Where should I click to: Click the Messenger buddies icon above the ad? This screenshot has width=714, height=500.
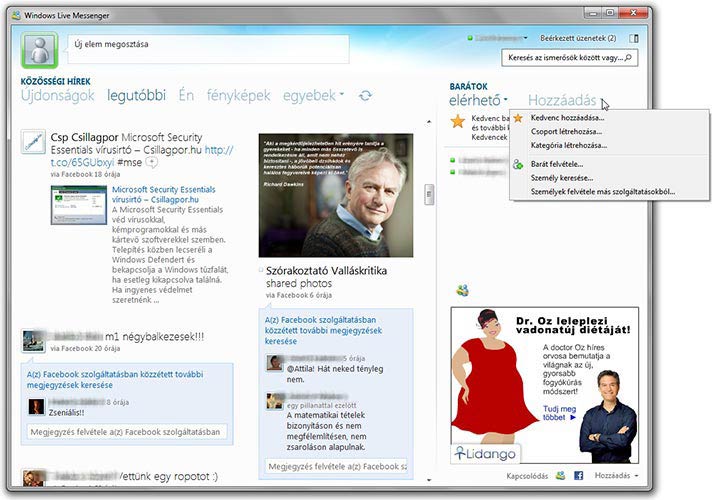(x=462, y=290)
